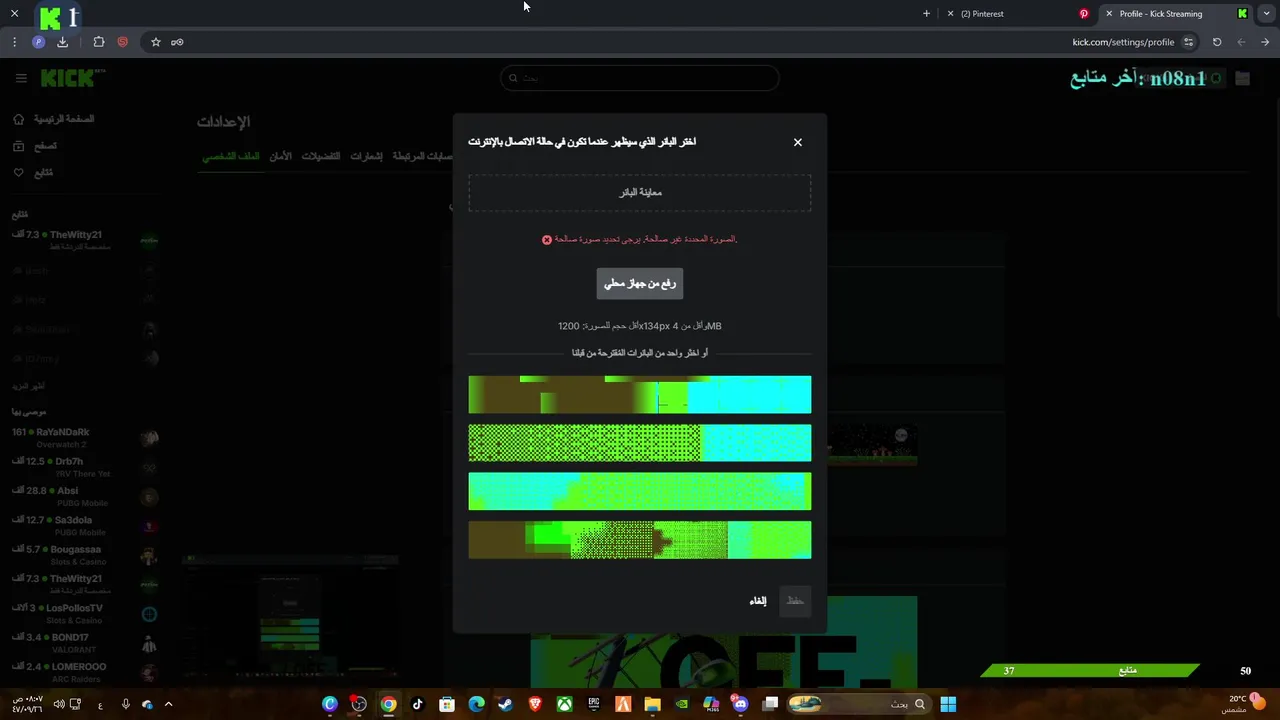This screenshot has width=1280, height=720.
Task: Open Brave browser from the taskbar
Action: (535, 704)
